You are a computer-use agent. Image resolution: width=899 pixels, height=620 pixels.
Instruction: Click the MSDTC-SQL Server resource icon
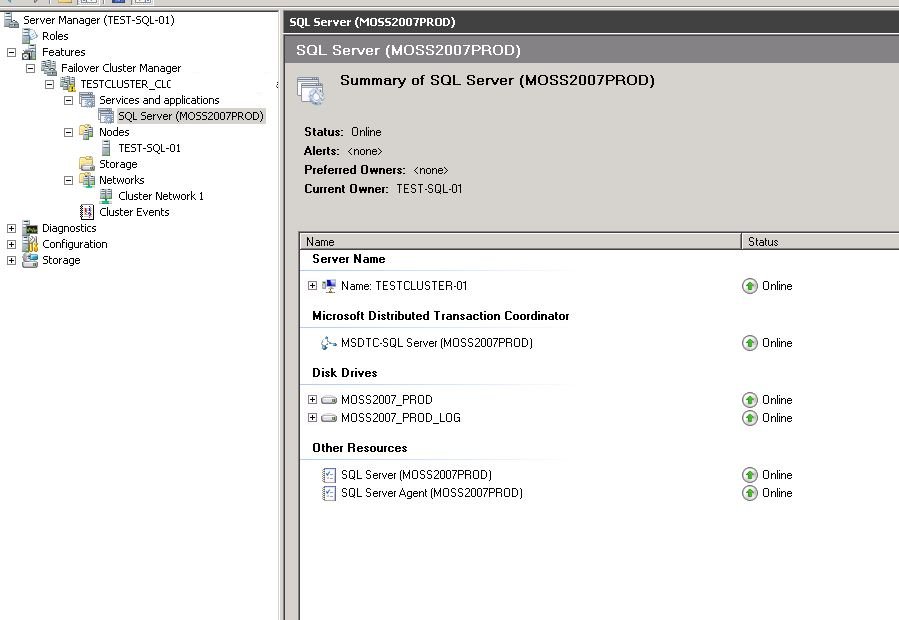pos(329,343)
